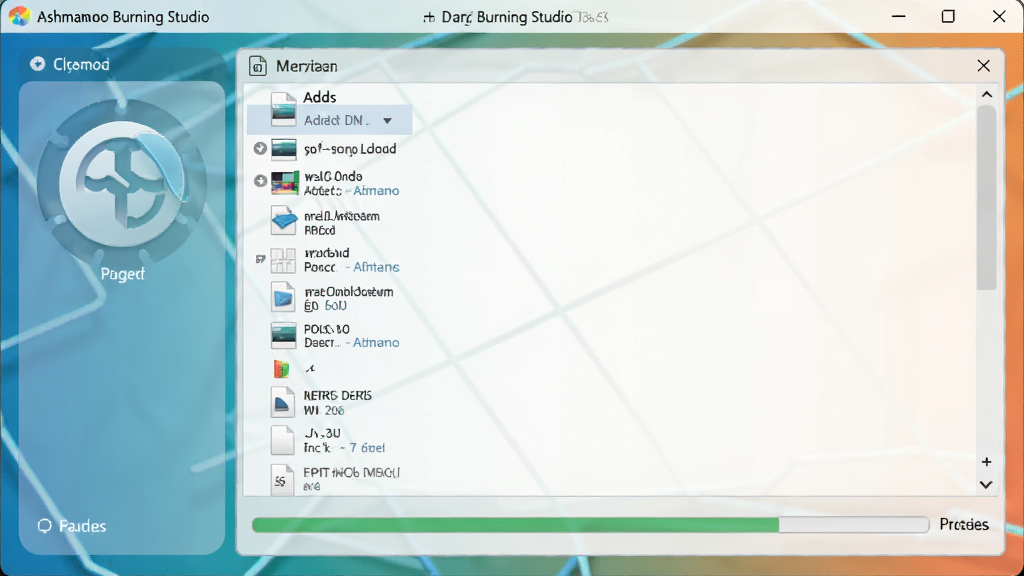Close the Meryiaen panel
Image resolution: width=1024 pixels, height=576 pixels.
click(x=984, y=66)
